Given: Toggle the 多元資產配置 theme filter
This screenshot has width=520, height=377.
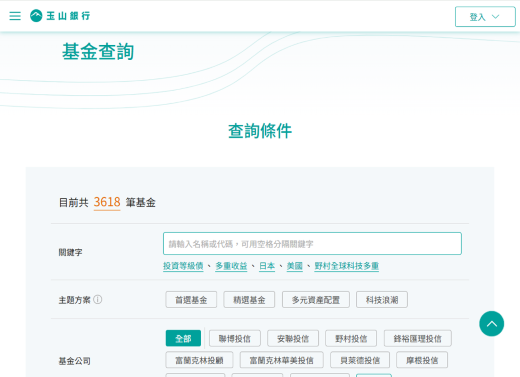Looking at the screenshot, I should click(316, 300).
